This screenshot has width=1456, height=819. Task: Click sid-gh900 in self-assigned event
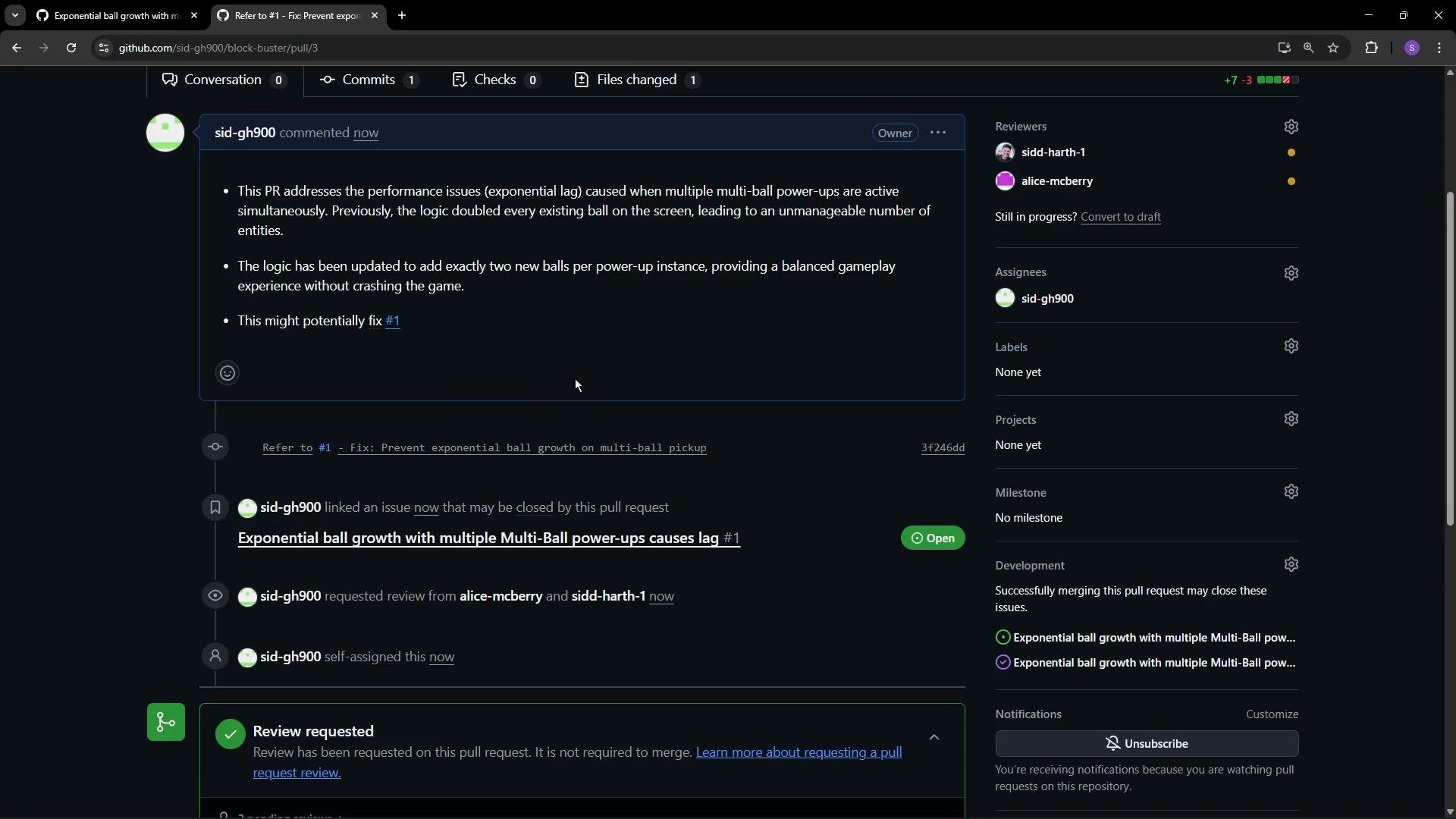[x=290, y=657]
